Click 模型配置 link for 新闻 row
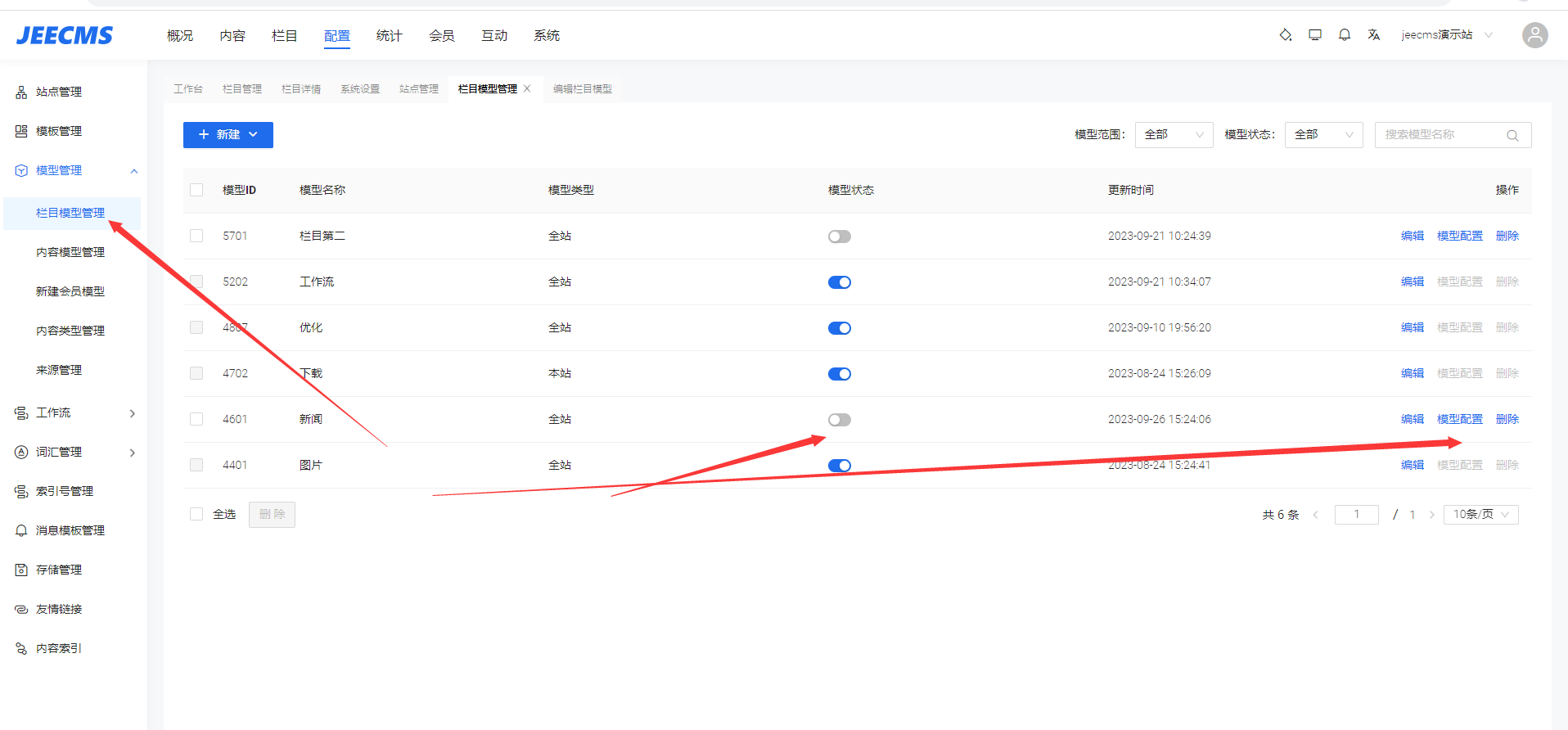Image resolution: width=1568 pixels, height=730 pixels. (x=1459, y=419)
